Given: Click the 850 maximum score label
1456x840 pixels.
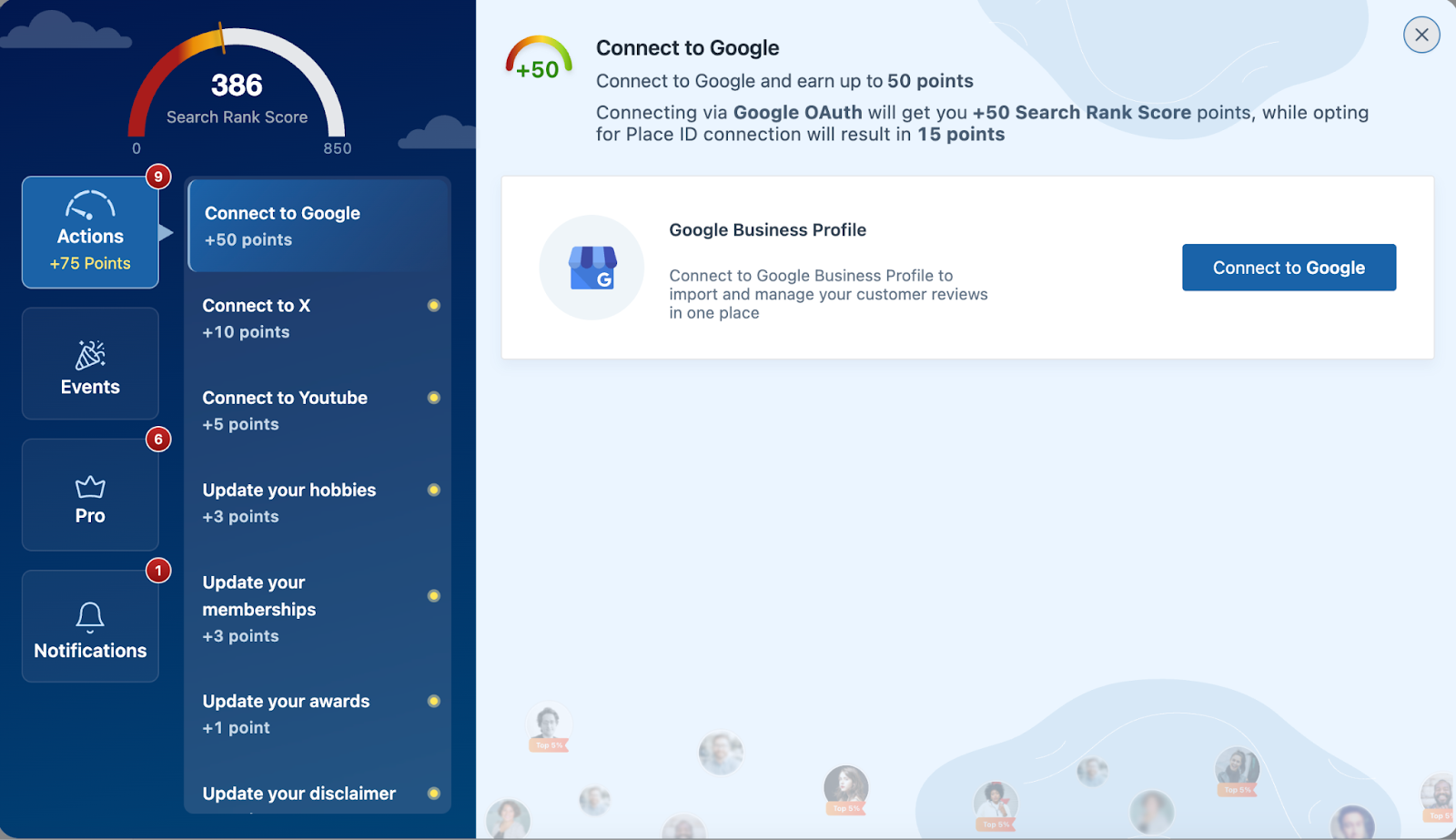Looking at the screenshot, I should [337, 148].
